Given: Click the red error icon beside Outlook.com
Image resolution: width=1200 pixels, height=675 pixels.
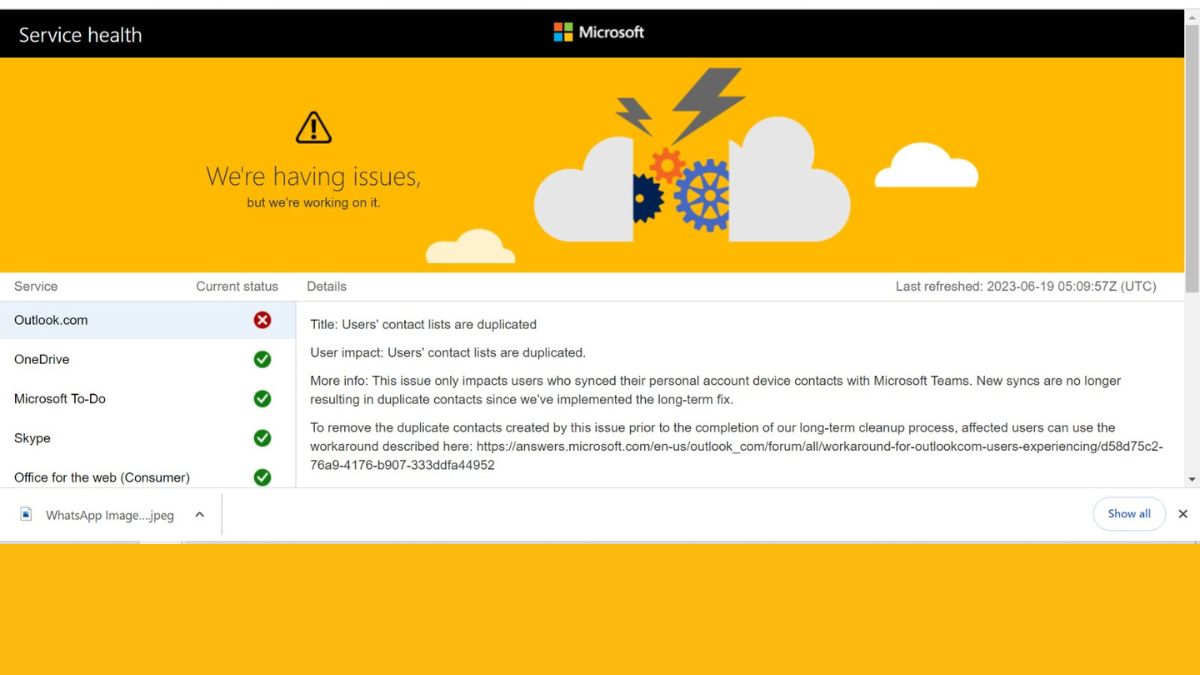Looking at the screenshot, I should pyautogui.click(x=262, y=320).
